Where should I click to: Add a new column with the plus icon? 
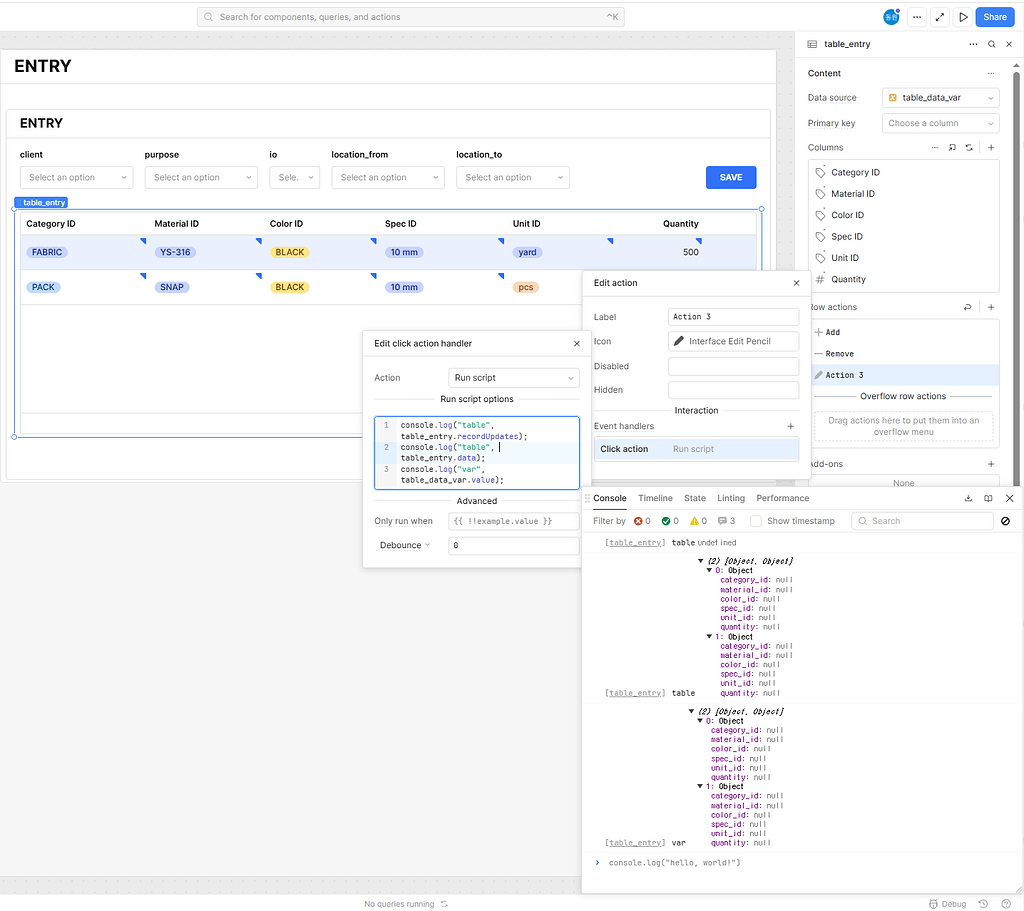click(x=990, y=147)
